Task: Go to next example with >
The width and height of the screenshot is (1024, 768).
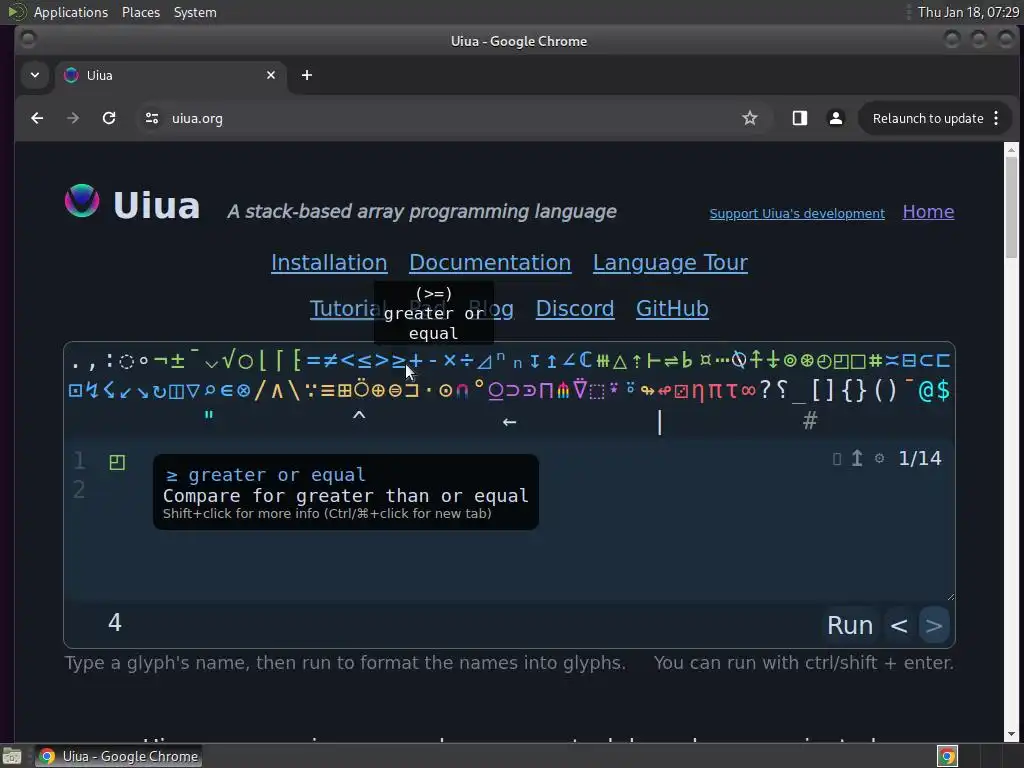Action: coord(934,626)
